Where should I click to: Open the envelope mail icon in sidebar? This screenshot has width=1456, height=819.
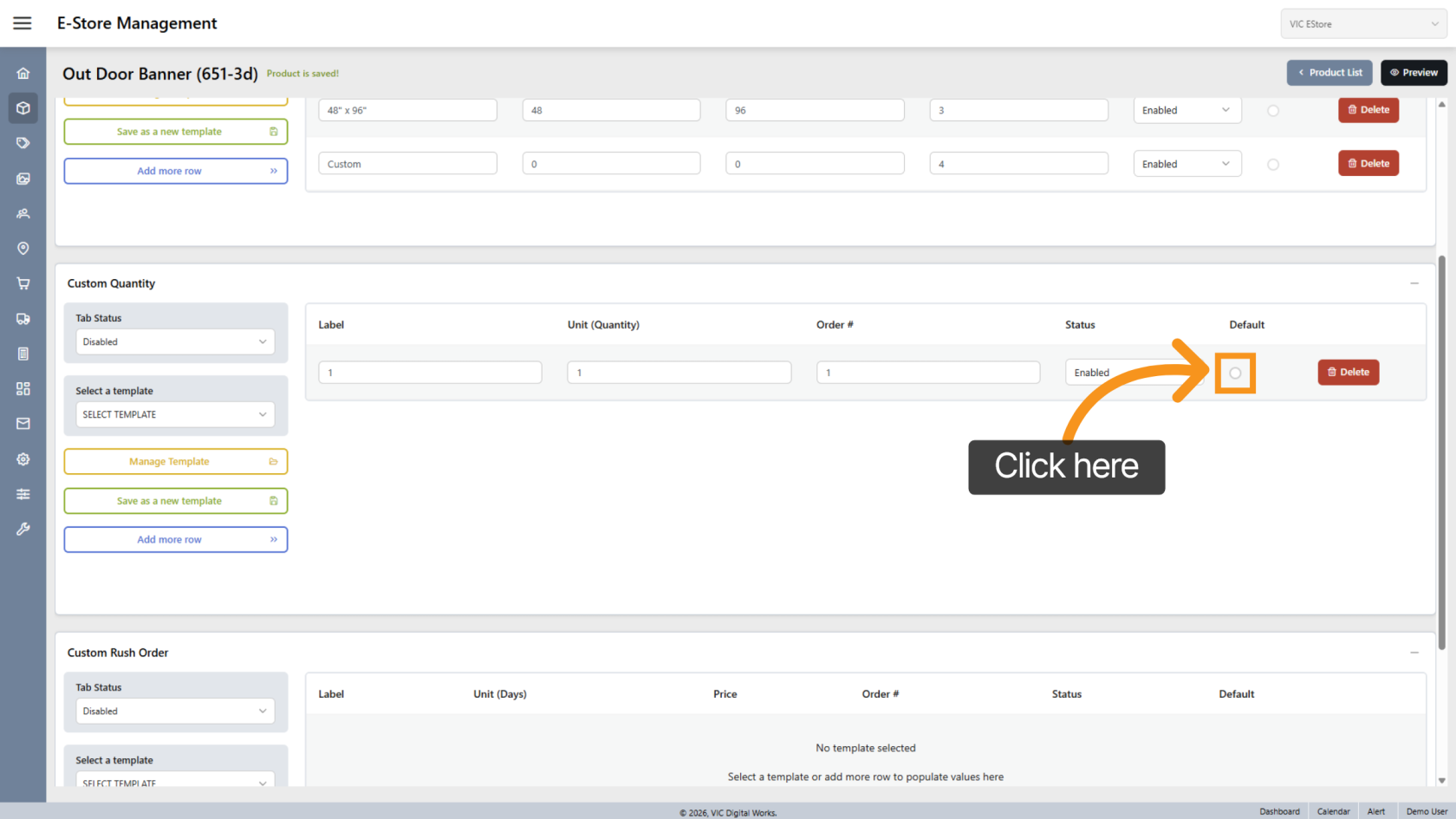23,424
